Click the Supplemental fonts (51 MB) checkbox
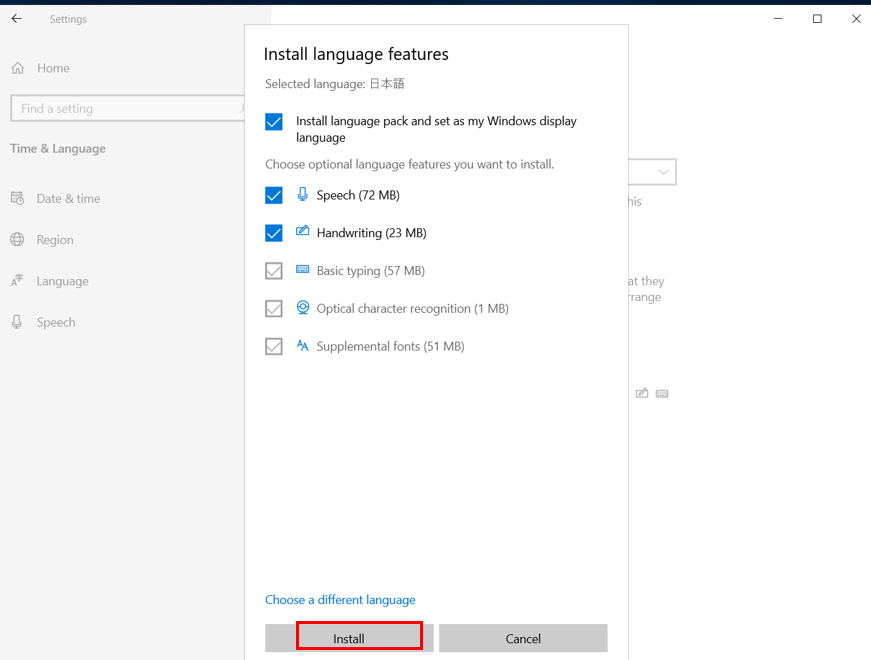 tap(274, 346)
